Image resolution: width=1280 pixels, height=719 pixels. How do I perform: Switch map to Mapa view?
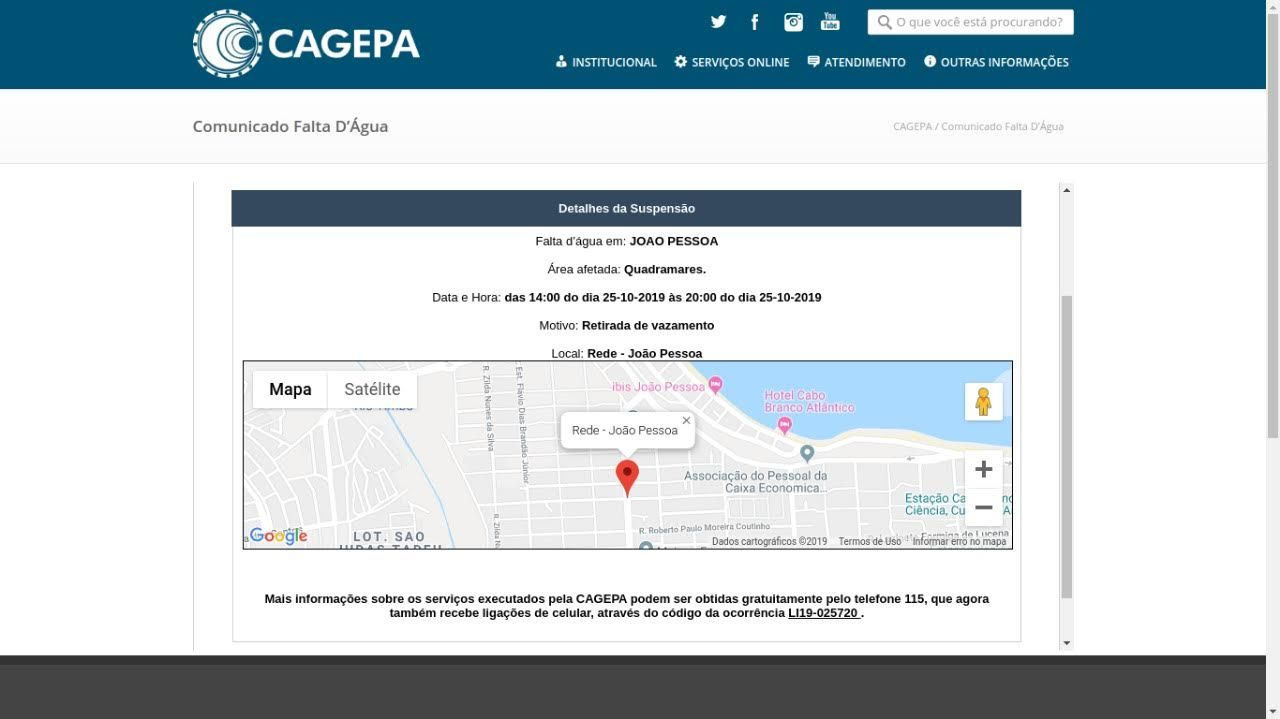point(290,389)
